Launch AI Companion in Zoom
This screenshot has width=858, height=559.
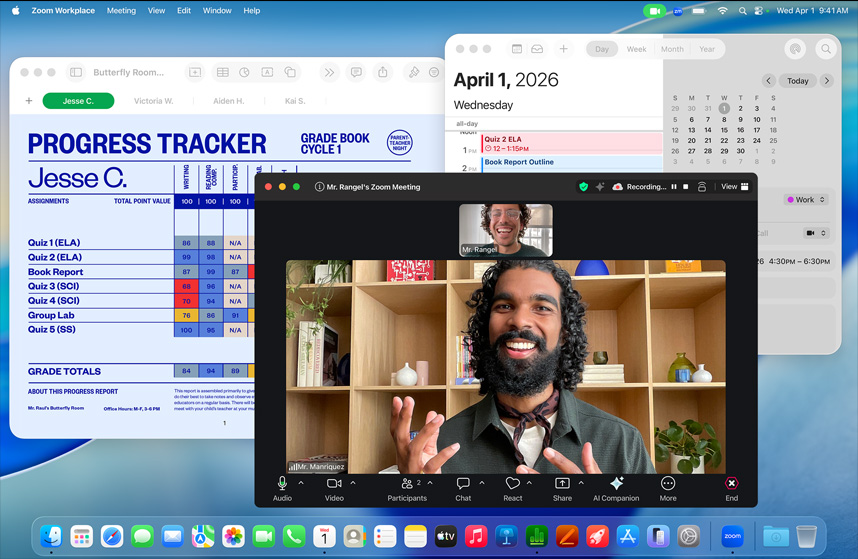point(616,484)
